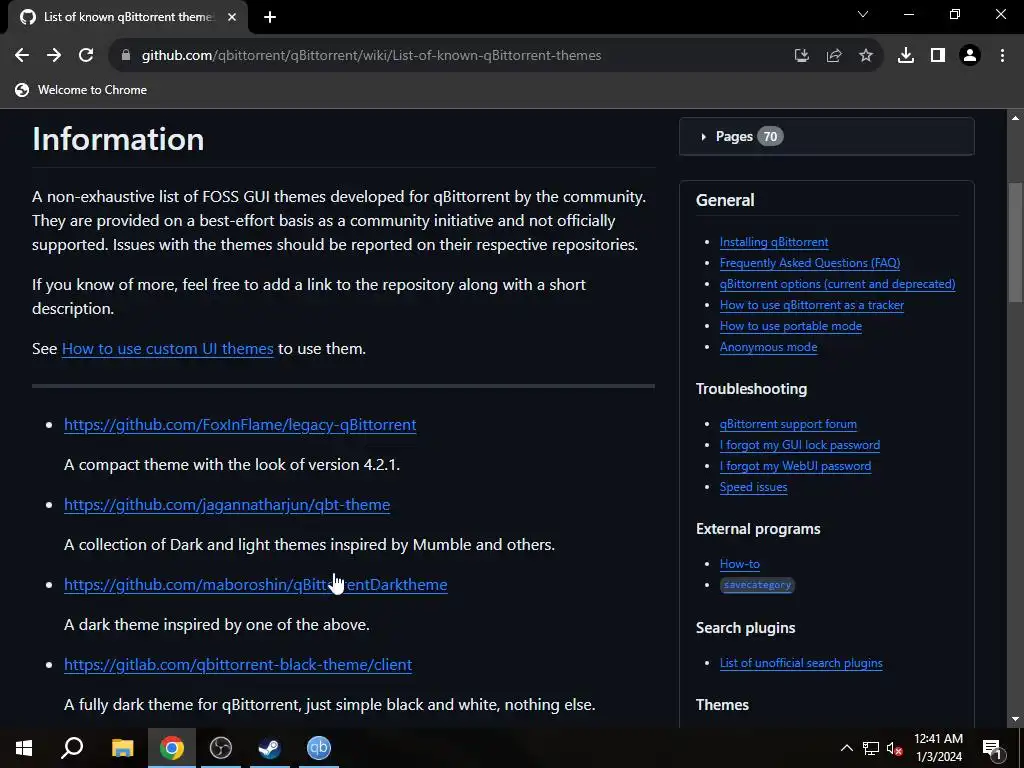The width and height of the screenshot is (1024, 768).
Task: Open the network tray icon
Action: tap(871, 748)
